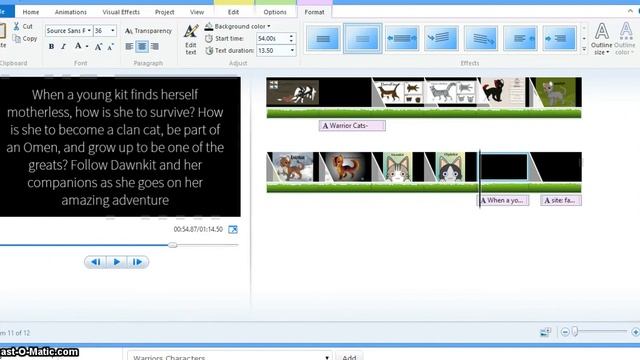Viewport: 640px width, 360px height.
Task: Open the Visual Effects tab
Action: 121,12
